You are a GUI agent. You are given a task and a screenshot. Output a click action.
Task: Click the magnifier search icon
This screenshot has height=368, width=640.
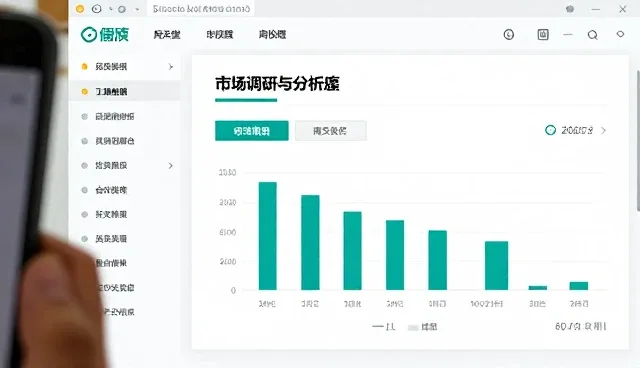pos(593,35)
